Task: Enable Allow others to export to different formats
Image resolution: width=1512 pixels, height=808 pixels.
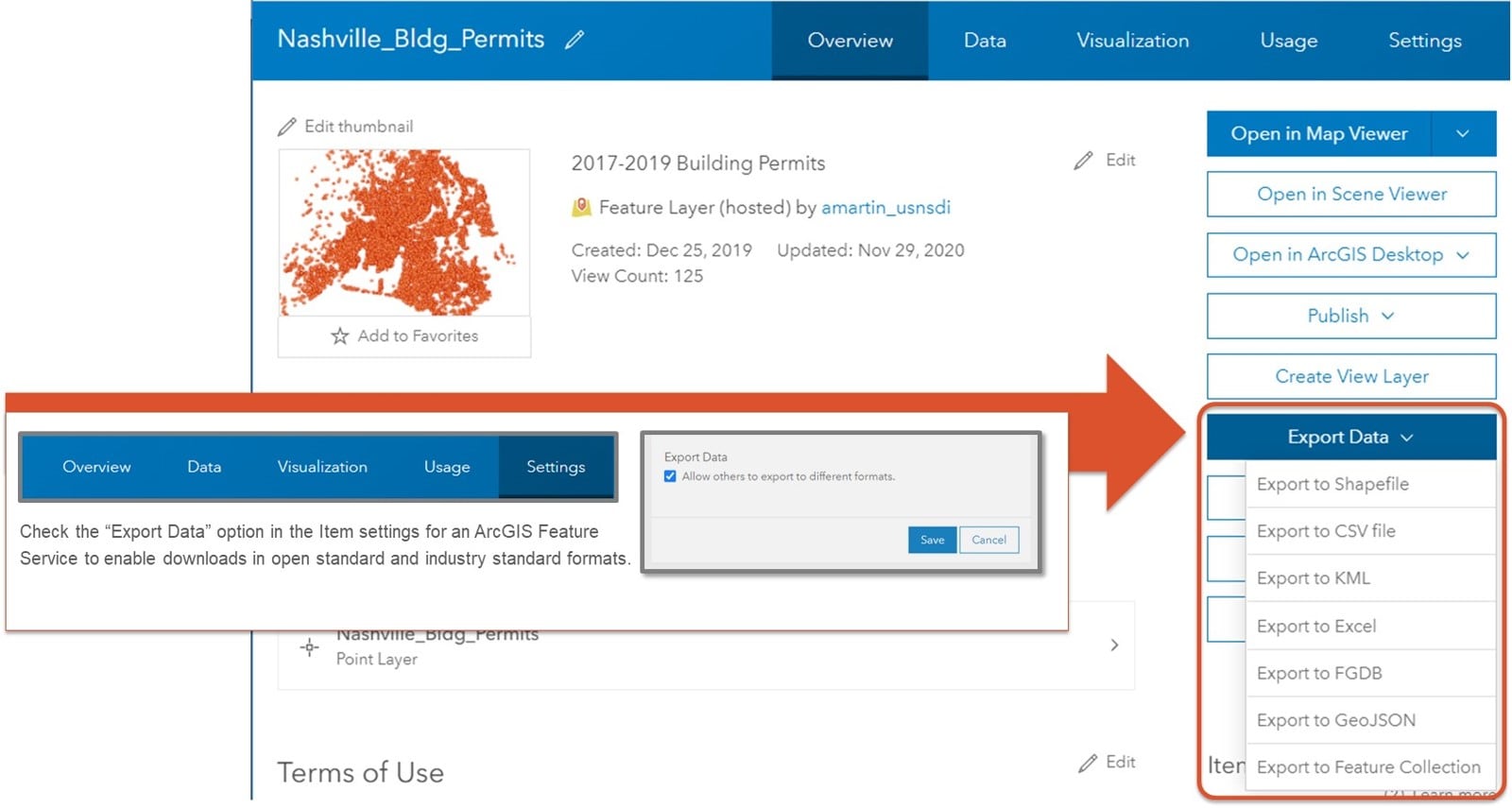Action: point(669,476)
